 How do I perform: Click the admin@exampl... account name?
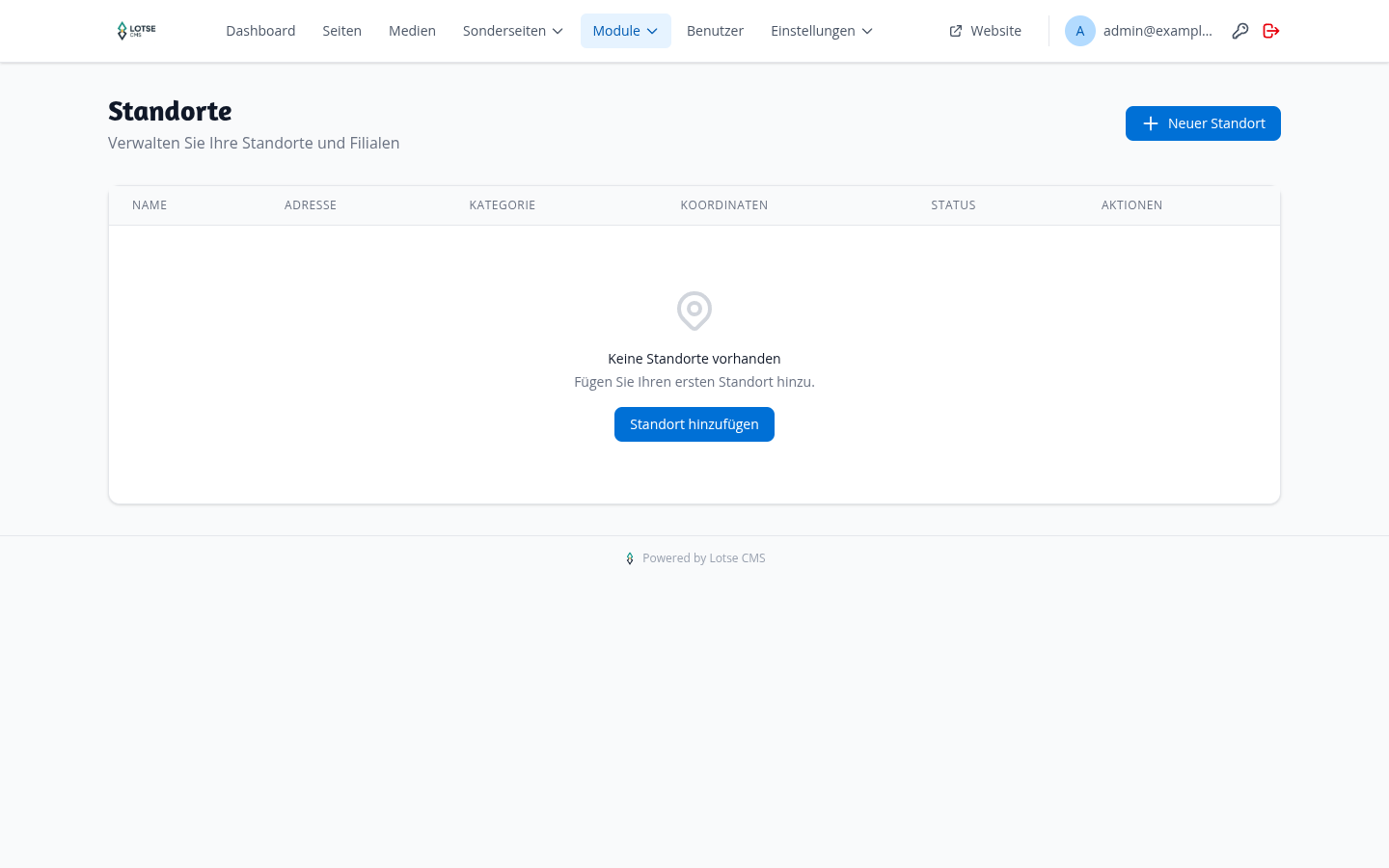click(1157, 31)
